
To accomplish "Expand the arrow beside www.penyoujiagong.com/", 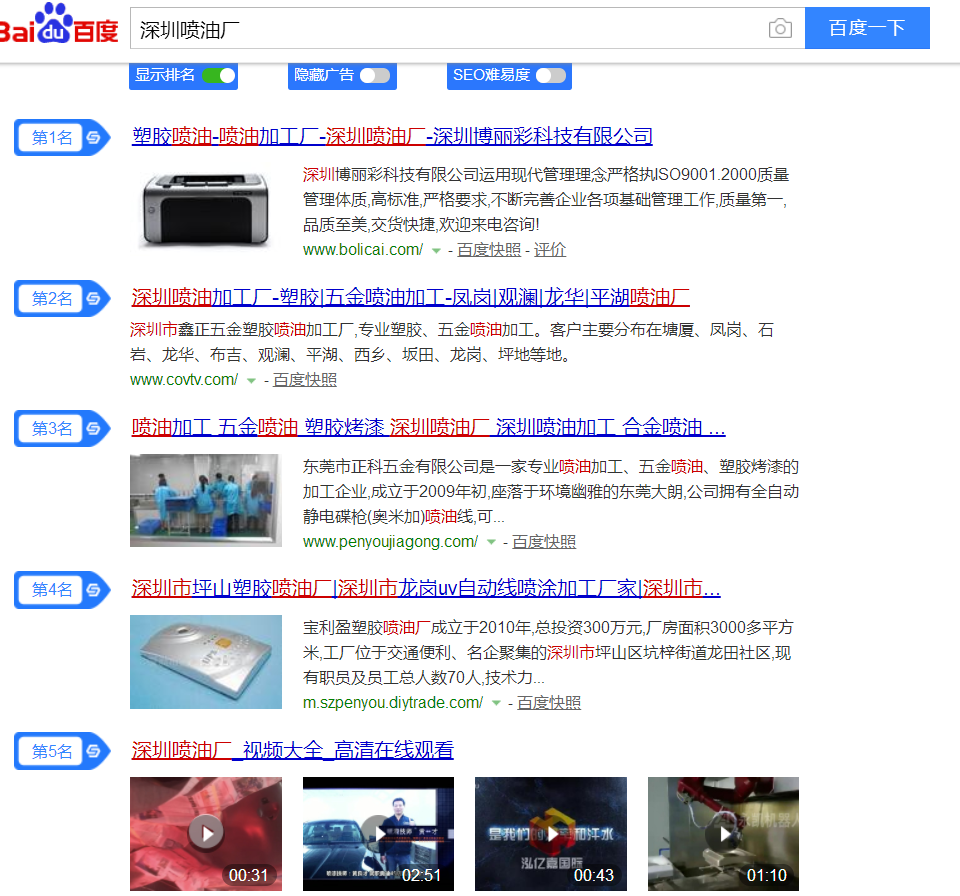I will (491, 542).
